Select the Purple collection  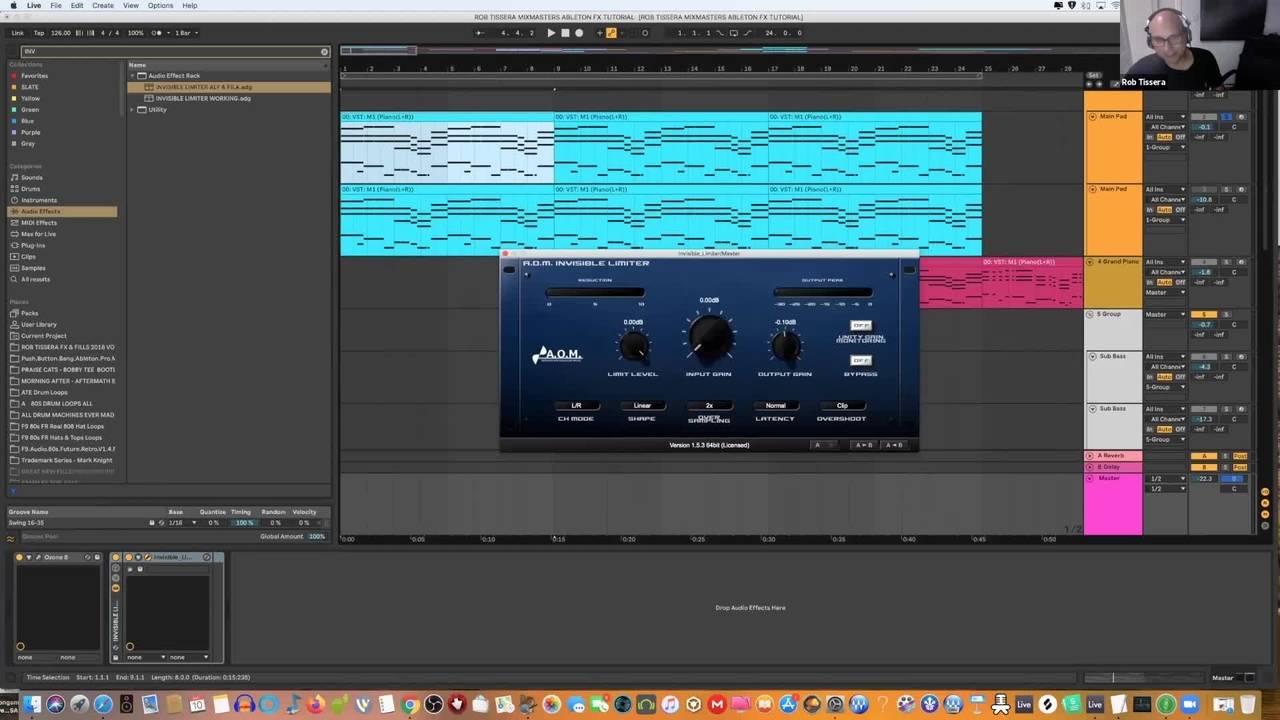(x=31, y=132)
